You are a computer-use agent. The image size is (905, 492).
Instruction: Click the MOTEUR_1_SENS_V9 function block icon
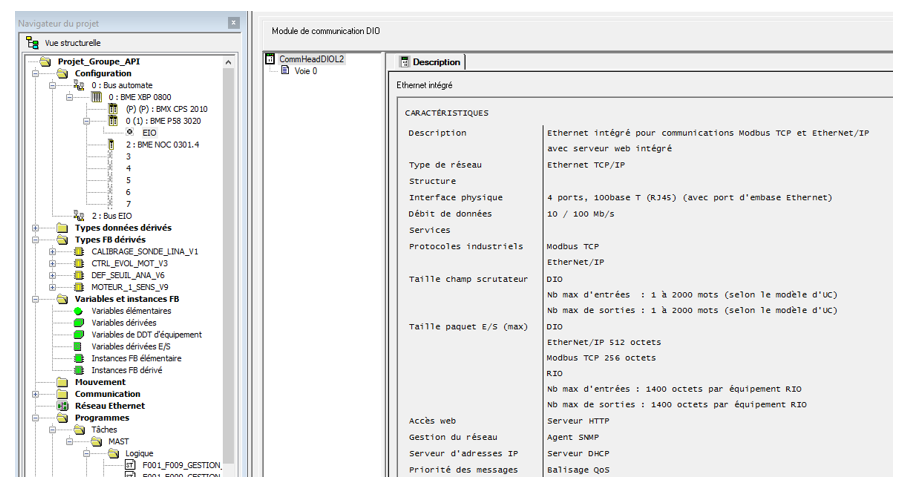point(79,287)
